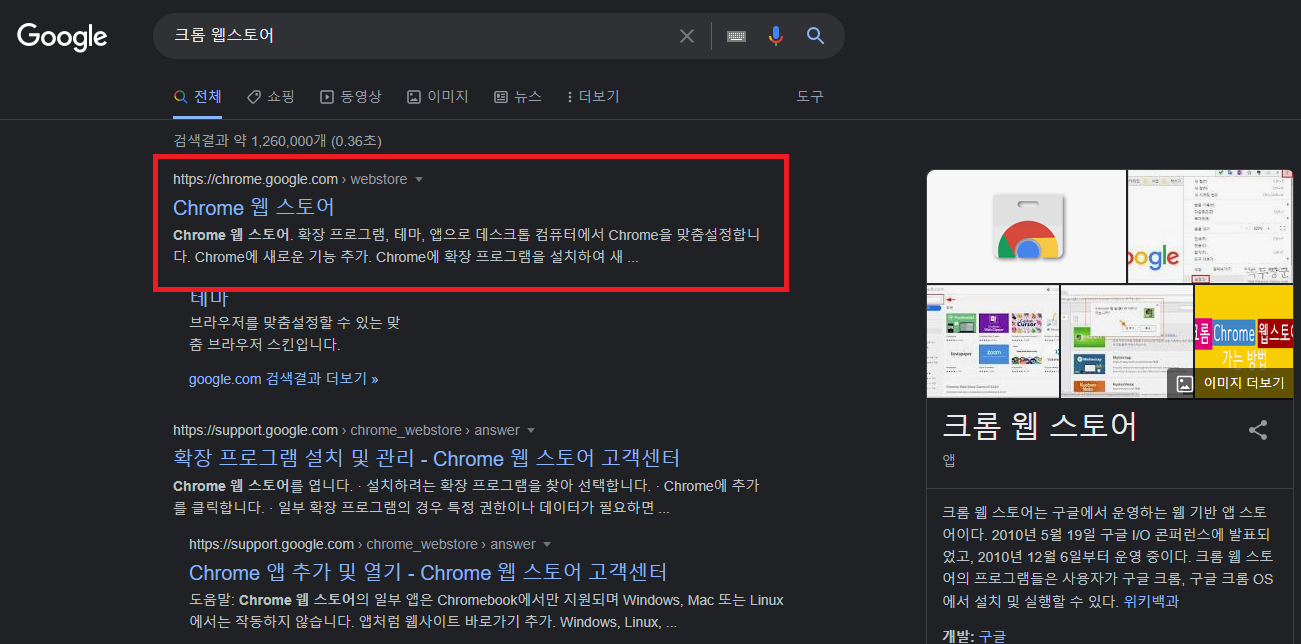This screenshot has width=1301, height=644.
Task: Open the Chrome Web Store logo thumbnail
Action: tap(1026, 226)
